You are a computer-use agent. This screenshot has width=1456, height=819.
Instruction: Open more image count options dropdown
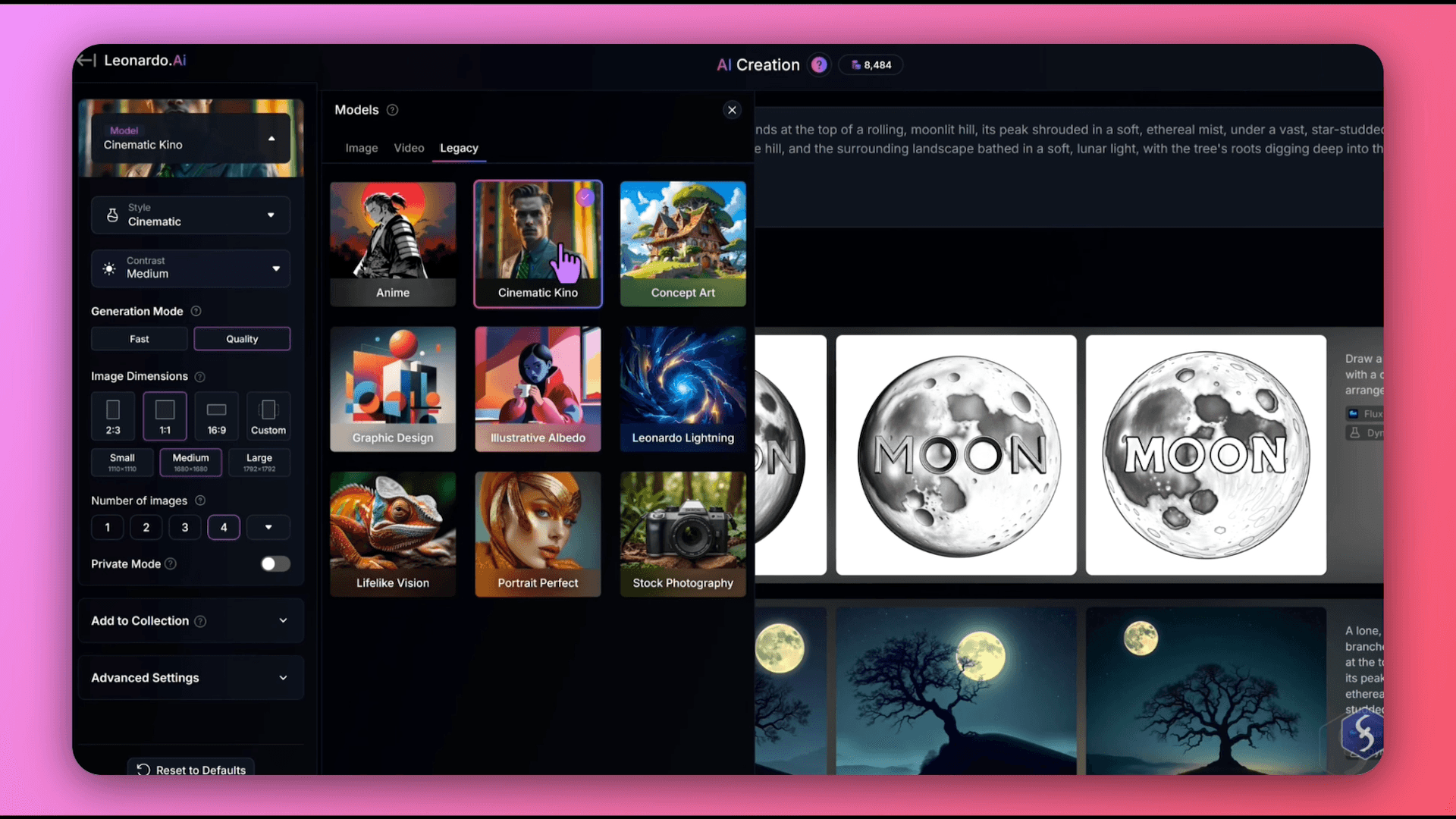click(268, 527)
